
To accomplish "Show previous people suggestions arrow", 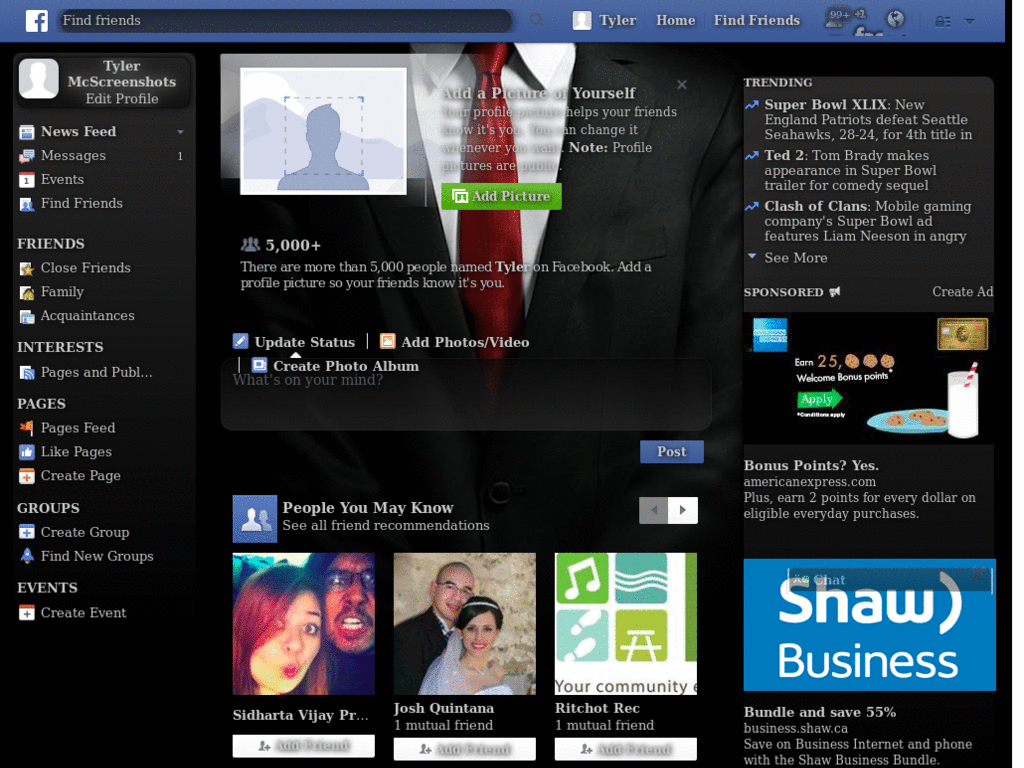I will 654,510.
